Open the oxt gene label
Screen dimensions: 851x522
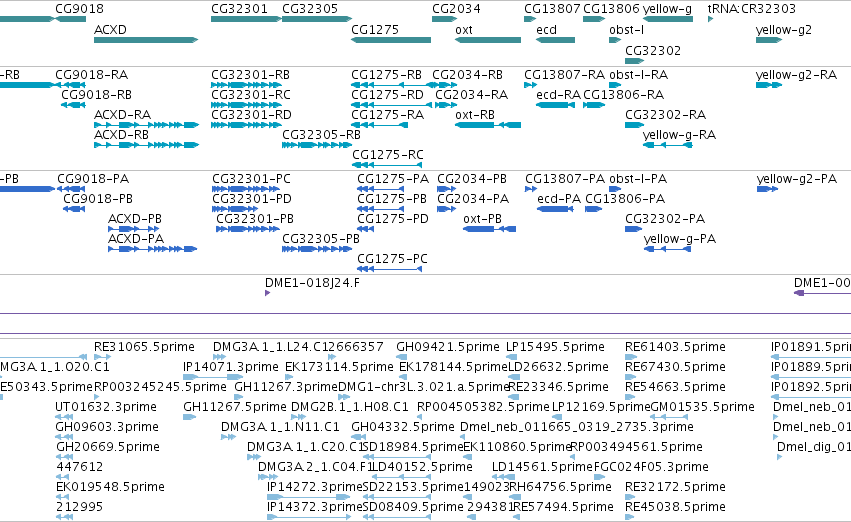click(464, 30)
